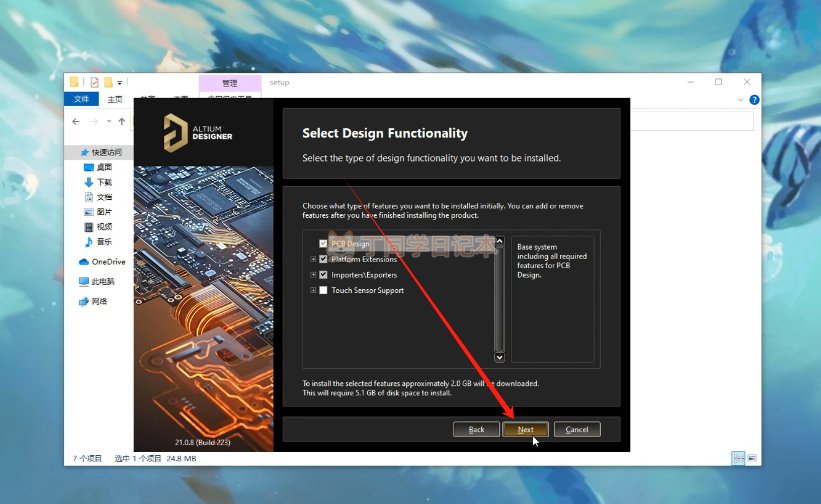Image resolution: width=821 pixels, height=504 pixels.
Task: Click the Explorer forward arrow
Action: [x=94, y=121]
